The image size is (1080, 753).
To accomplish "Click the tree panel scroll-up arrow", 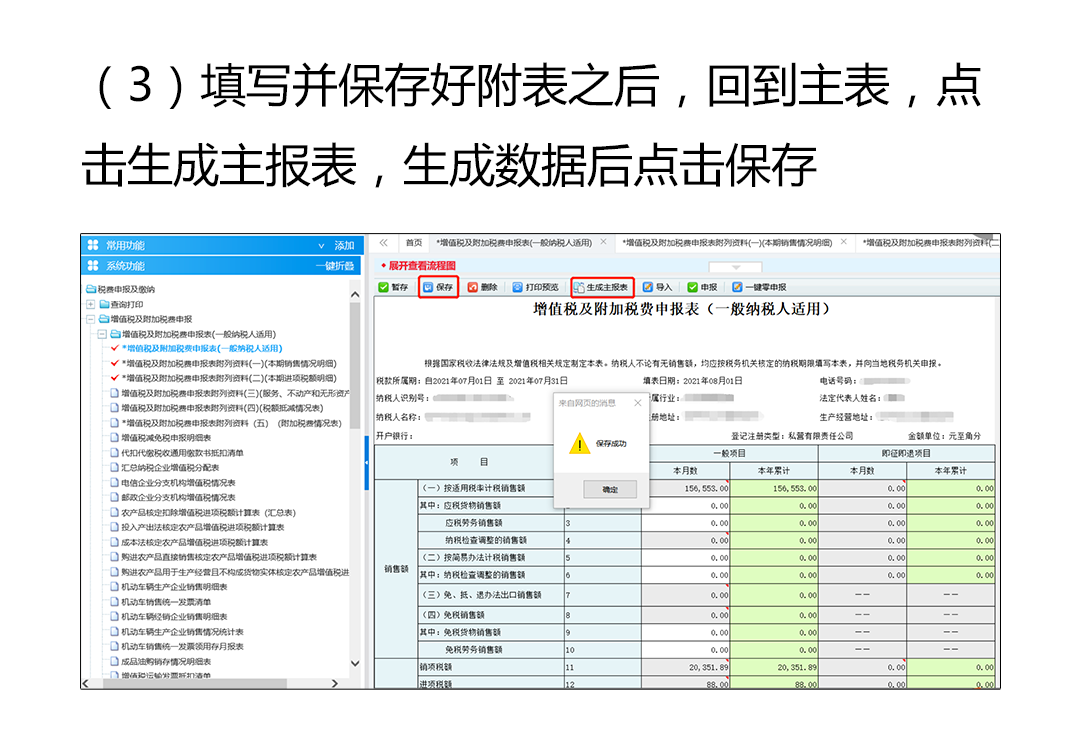I will coord(355,294).
